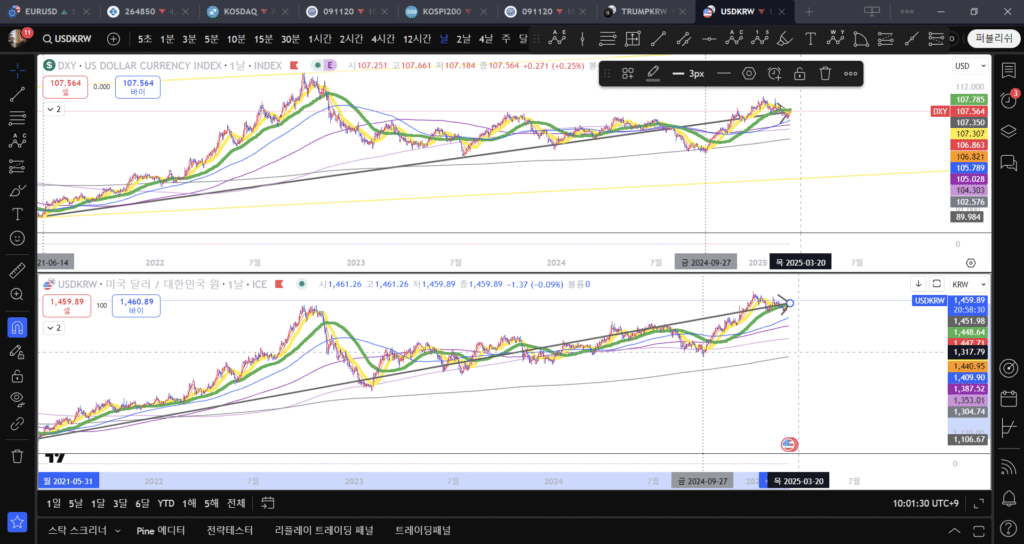Open the Fibonacci/gann tools in left sidebar
This screenshot has width=1024, height=544.
click(18, 118)
